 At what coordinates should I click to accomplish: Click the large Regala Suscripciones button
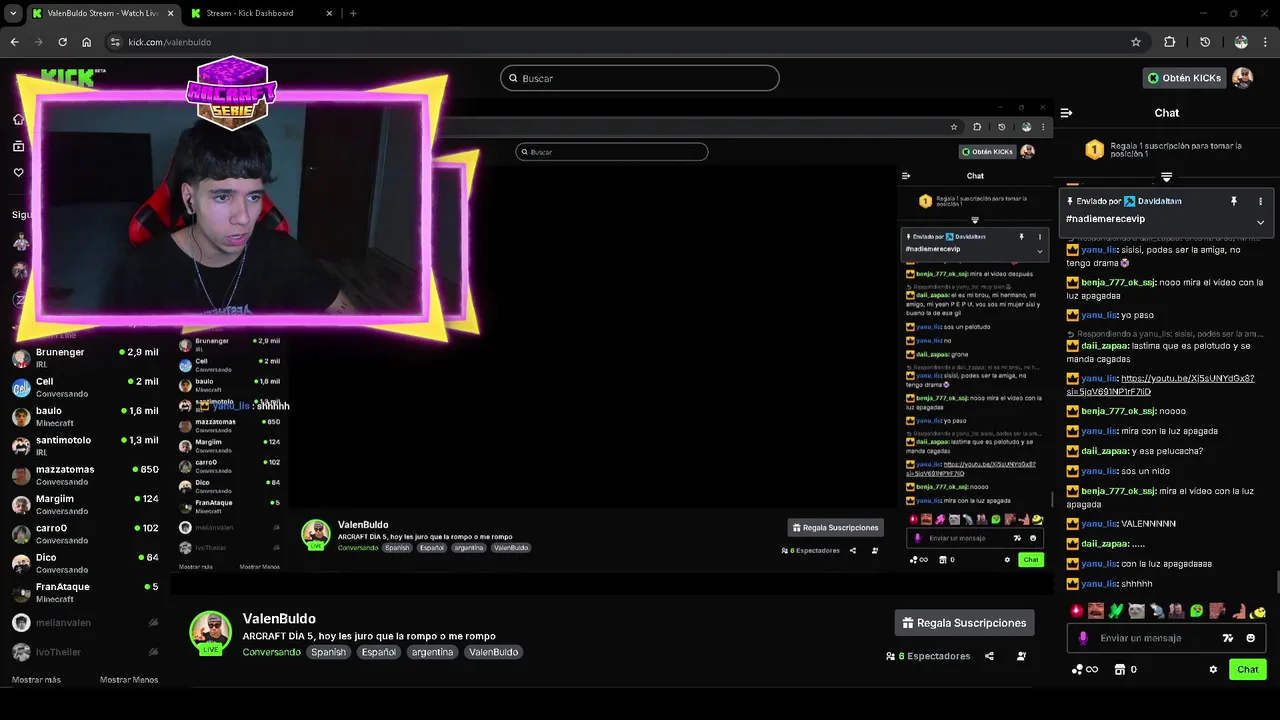pos(964,623)
